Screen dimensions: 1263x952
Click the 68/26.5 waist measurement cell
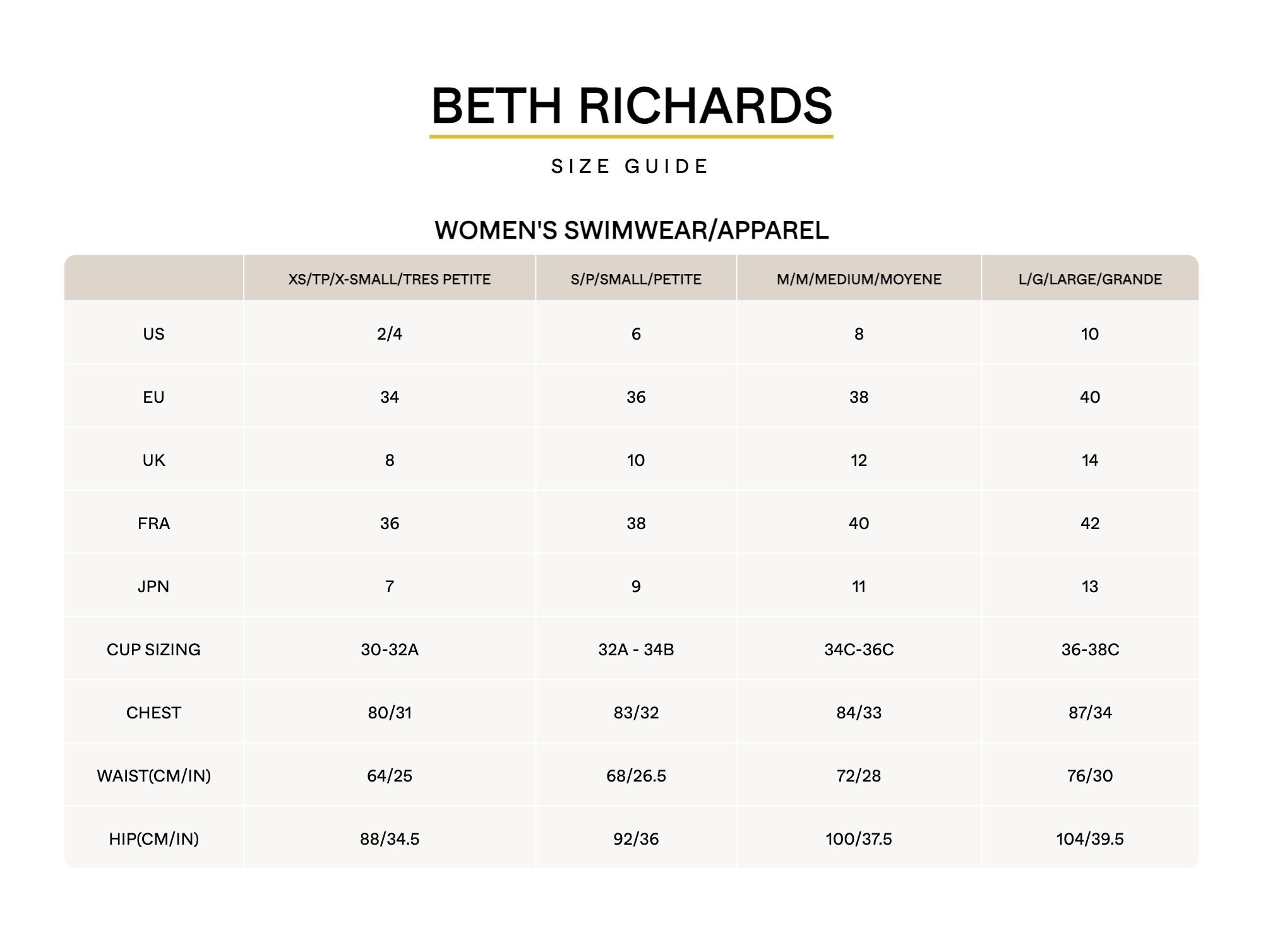click(636, 776)
